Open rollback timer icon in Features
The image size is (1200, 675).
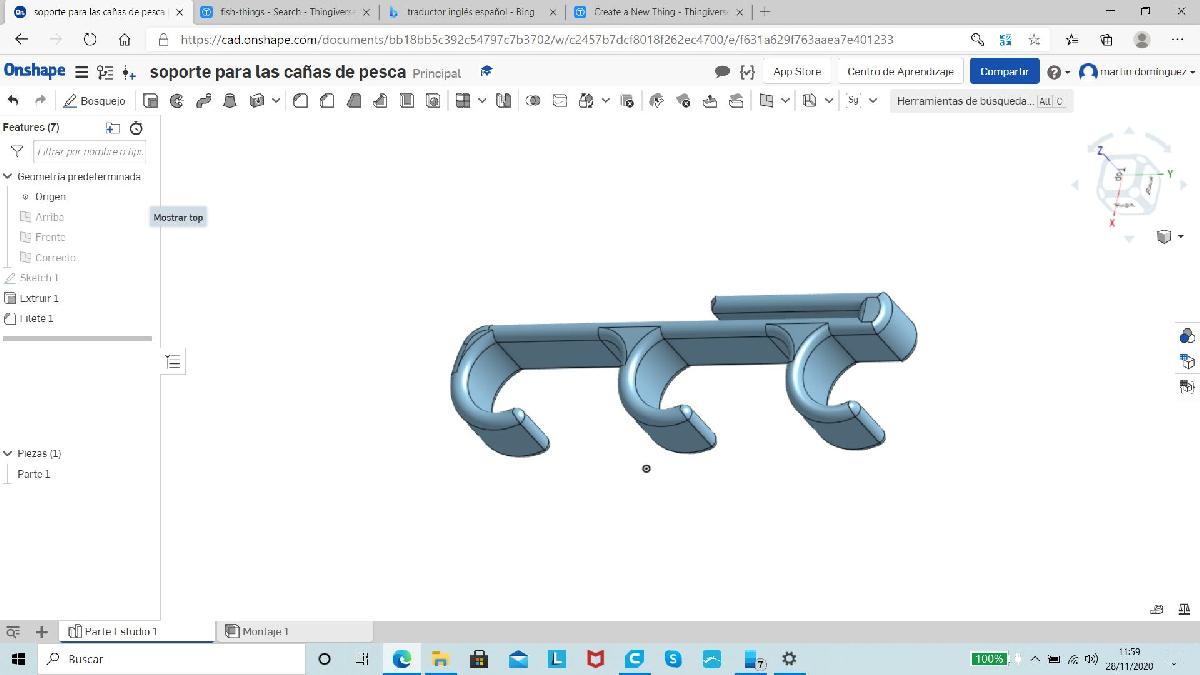coord(137,128)
